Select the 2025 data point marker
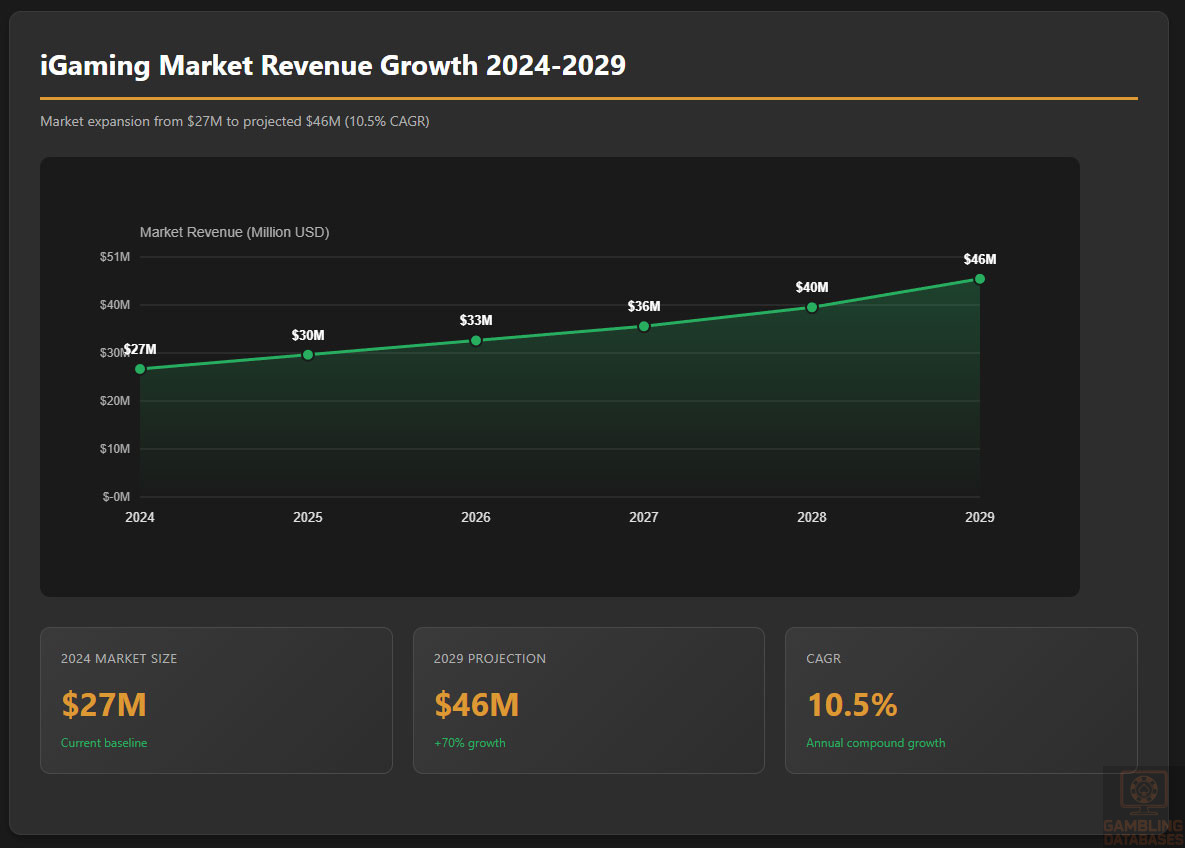The width and height of the screenshot is (1185, 848). 308,355
